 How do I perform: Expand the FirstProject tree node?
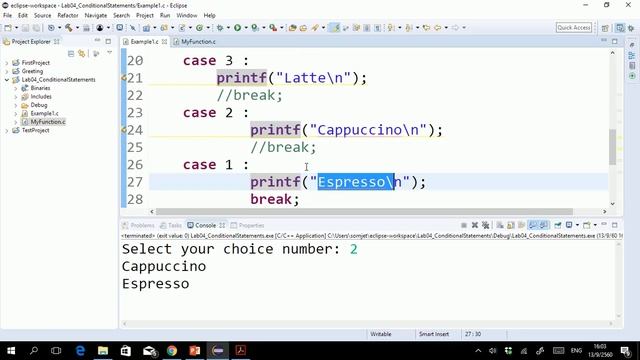(x=7, y=63)
